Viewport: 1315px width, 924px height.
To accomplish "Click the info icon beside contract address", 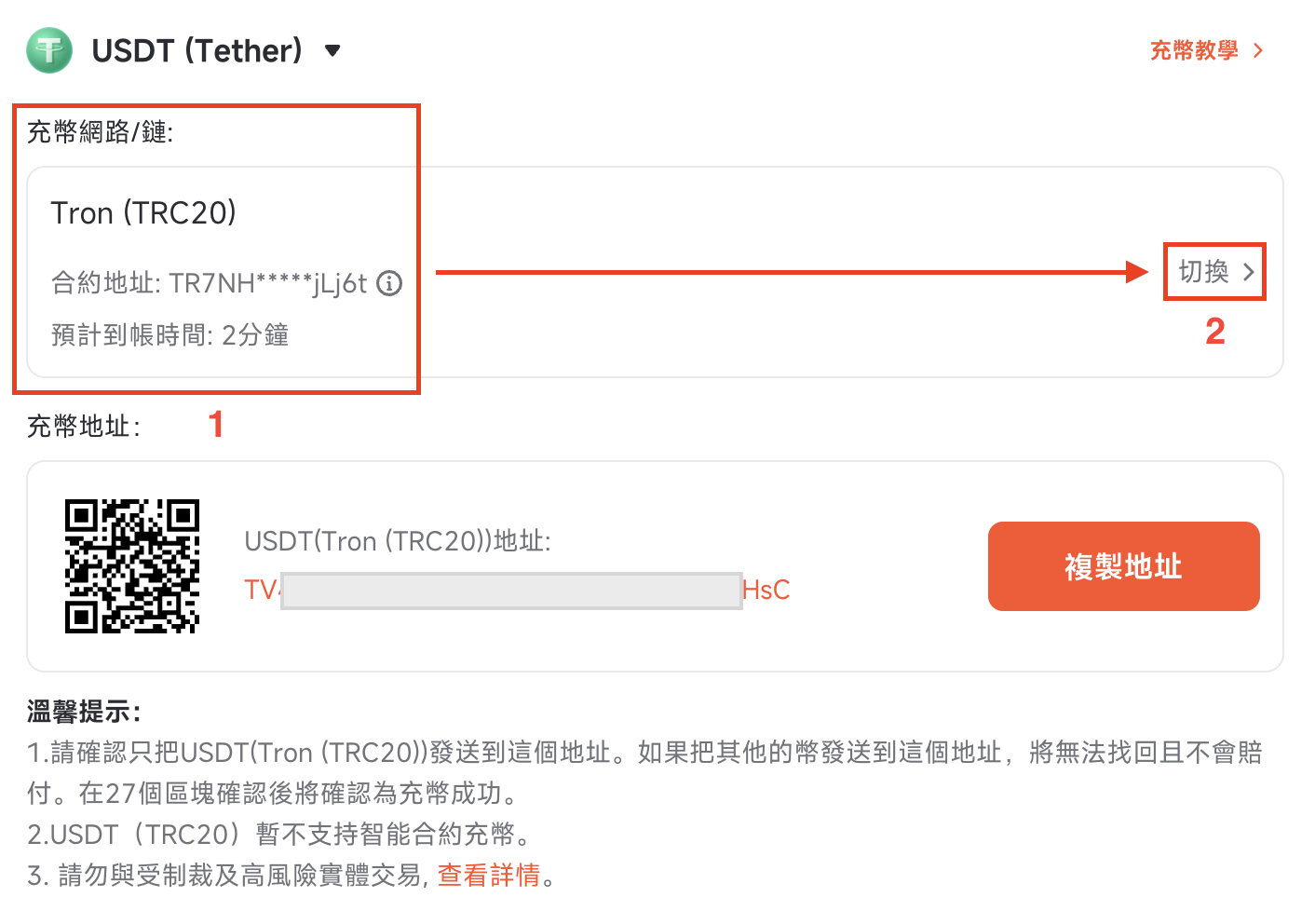I will coord(389,283).
